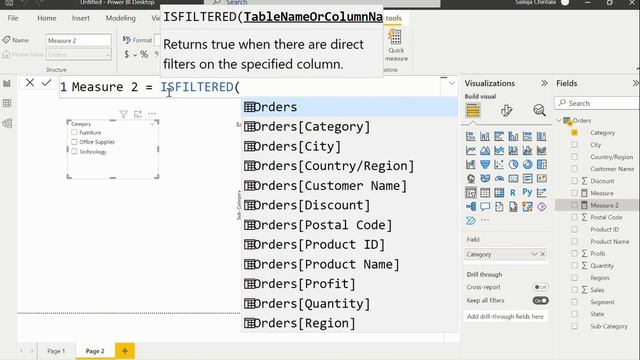640x360 pixels.
Task: Choose the Q&A speech bubble visual
Action: (485, 207)
